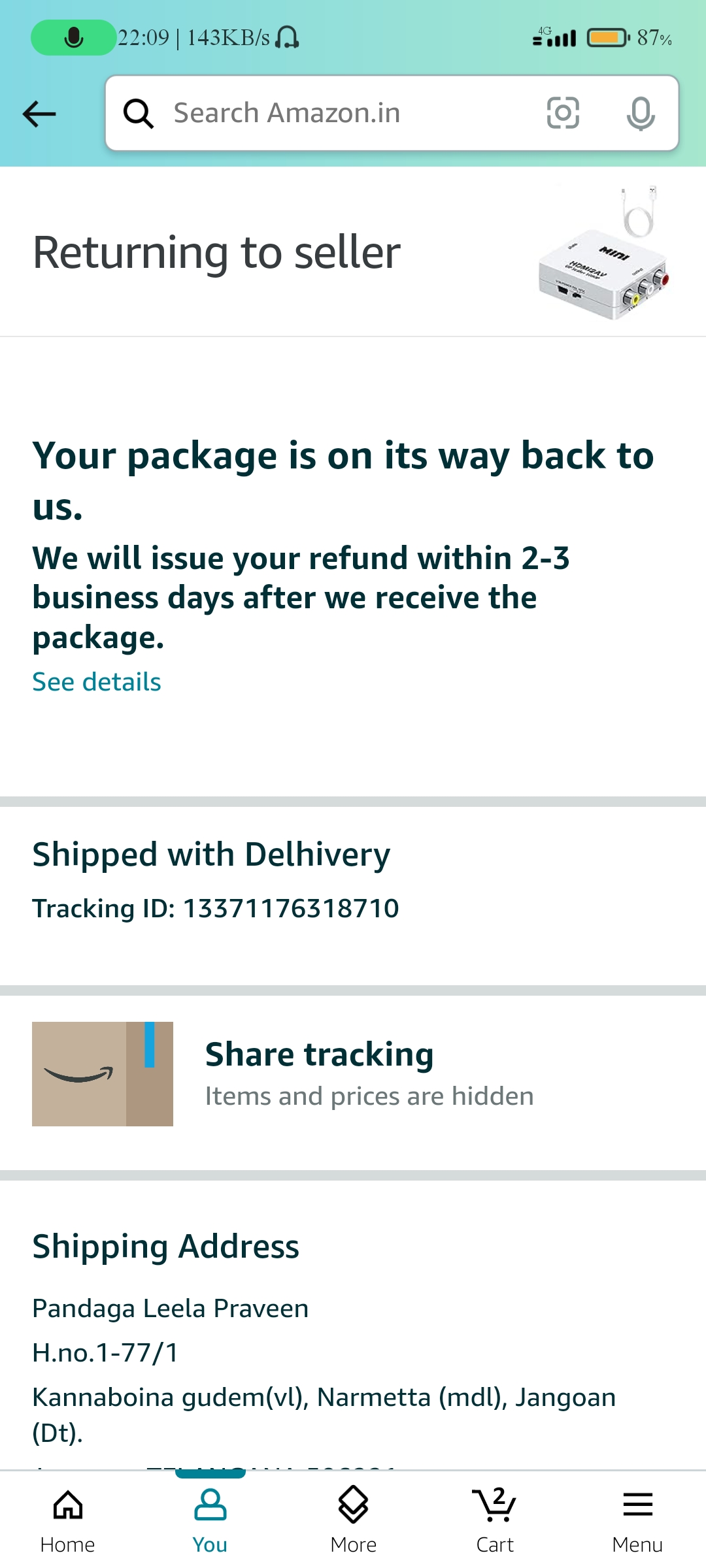Viewport: 706px width, 1568px height.
Task: Tap the green microphone recording indicator
Action: (73, 38)
